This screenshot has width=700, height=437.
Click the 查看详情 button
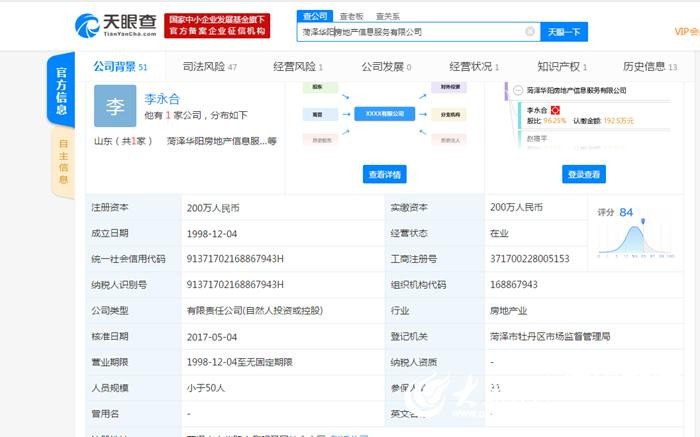coord(384,175)
